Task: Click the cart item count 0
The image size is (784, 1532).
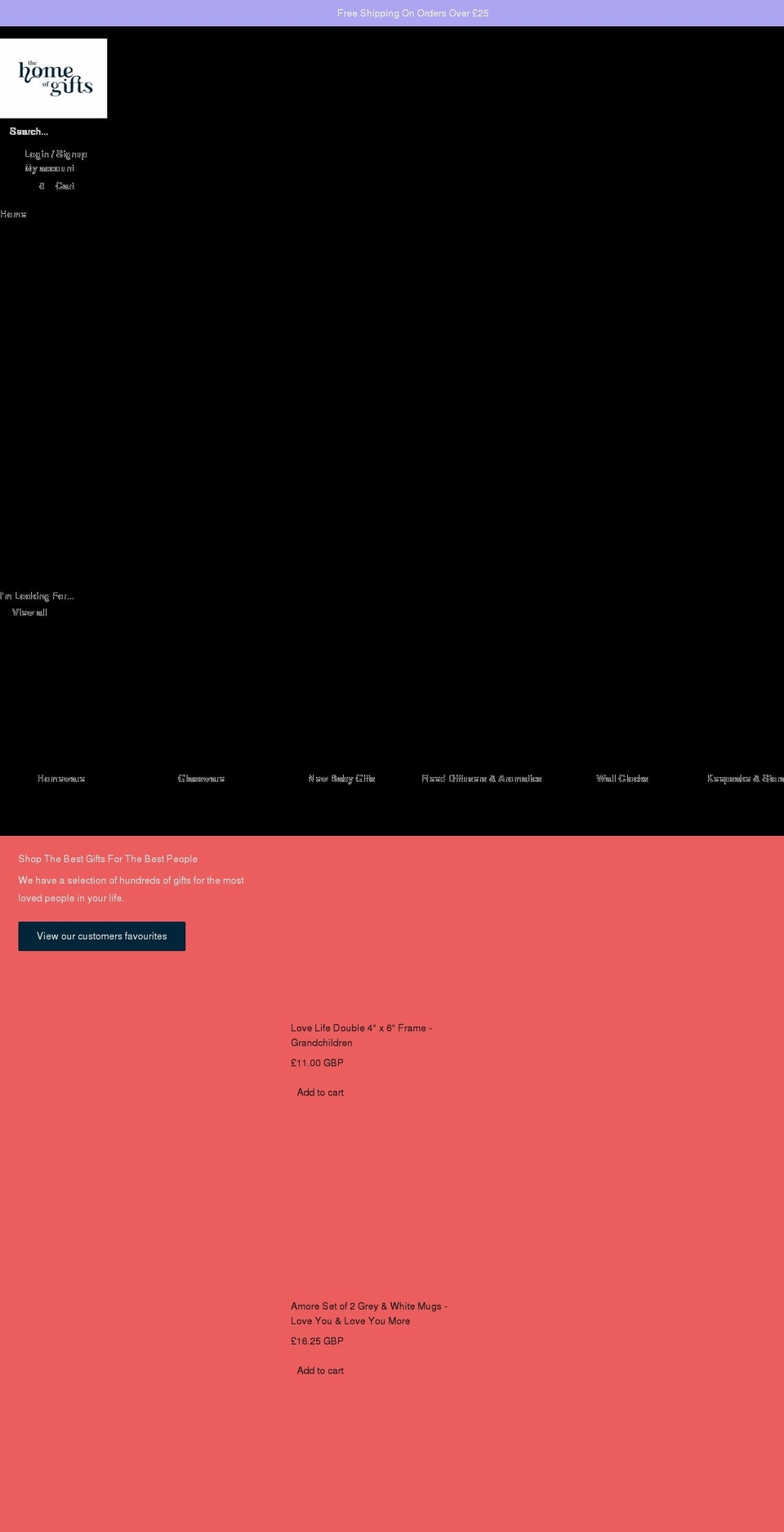Action: [x=42, y=186]
